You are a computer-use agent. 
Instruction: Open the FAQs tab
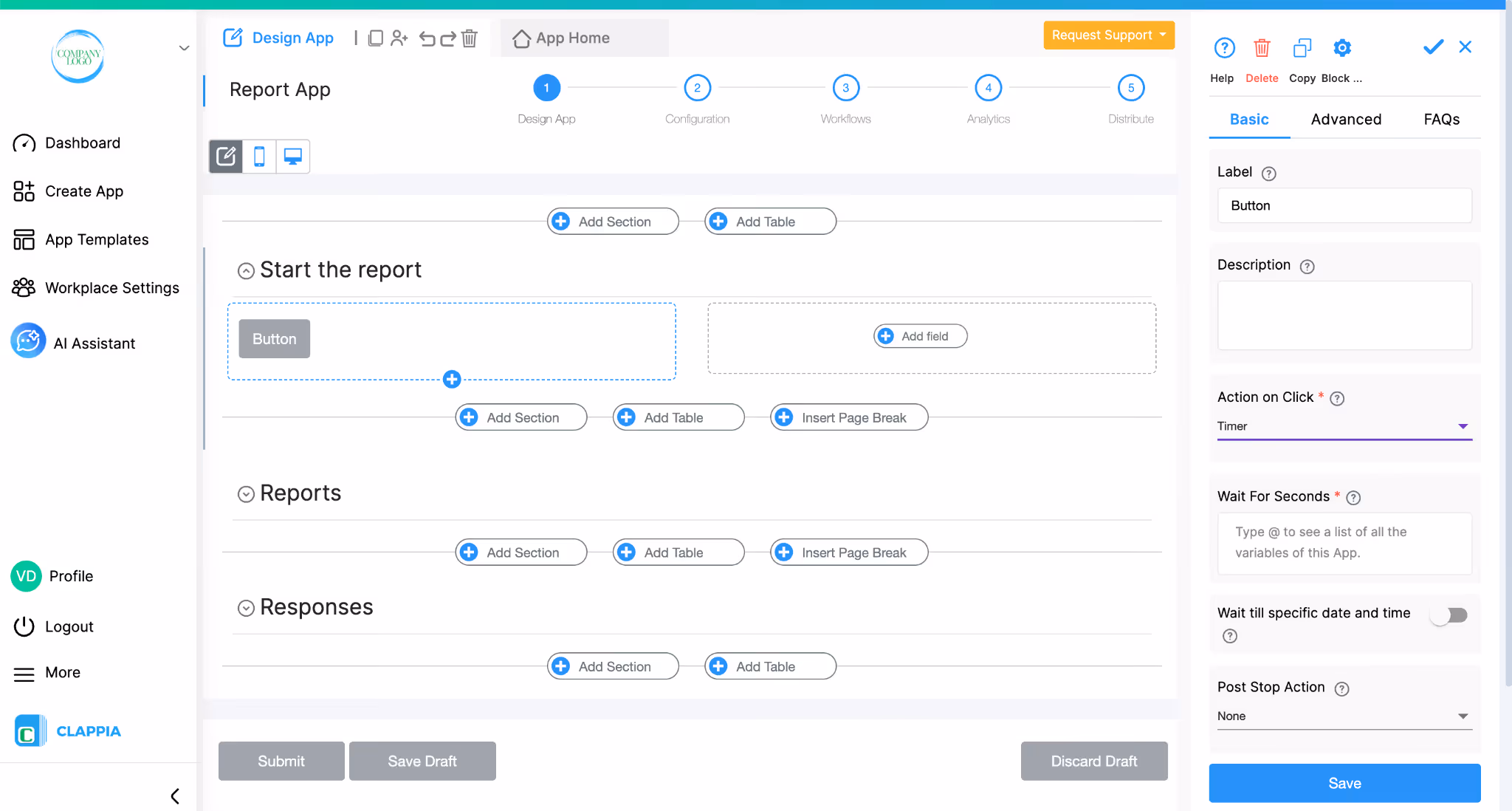coord(1441,120)
